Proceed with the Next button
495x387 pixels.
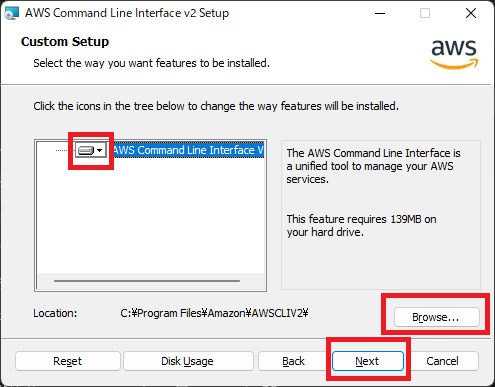click(x=368, y=361)
